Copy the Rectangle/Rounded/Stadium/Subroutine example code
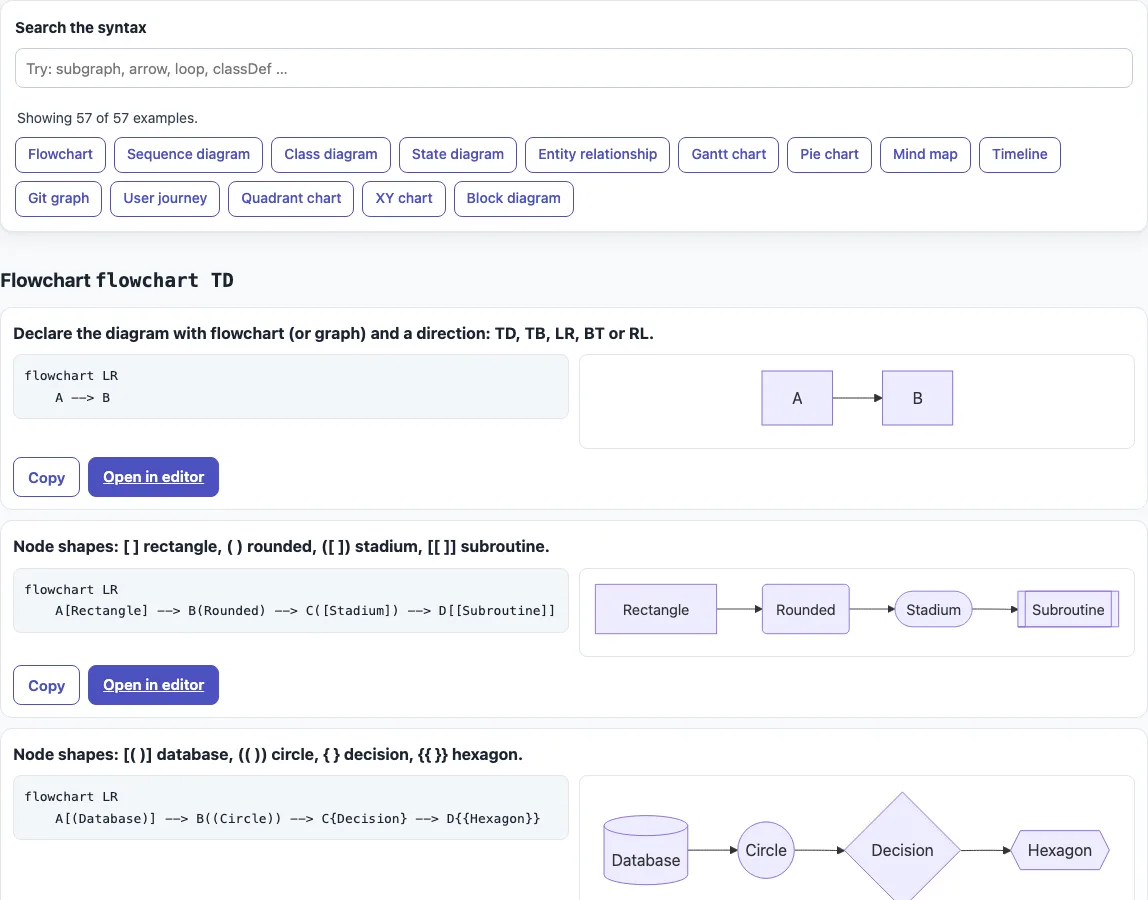This screenshot has width=1148, height=900. (x=46, y=685)
